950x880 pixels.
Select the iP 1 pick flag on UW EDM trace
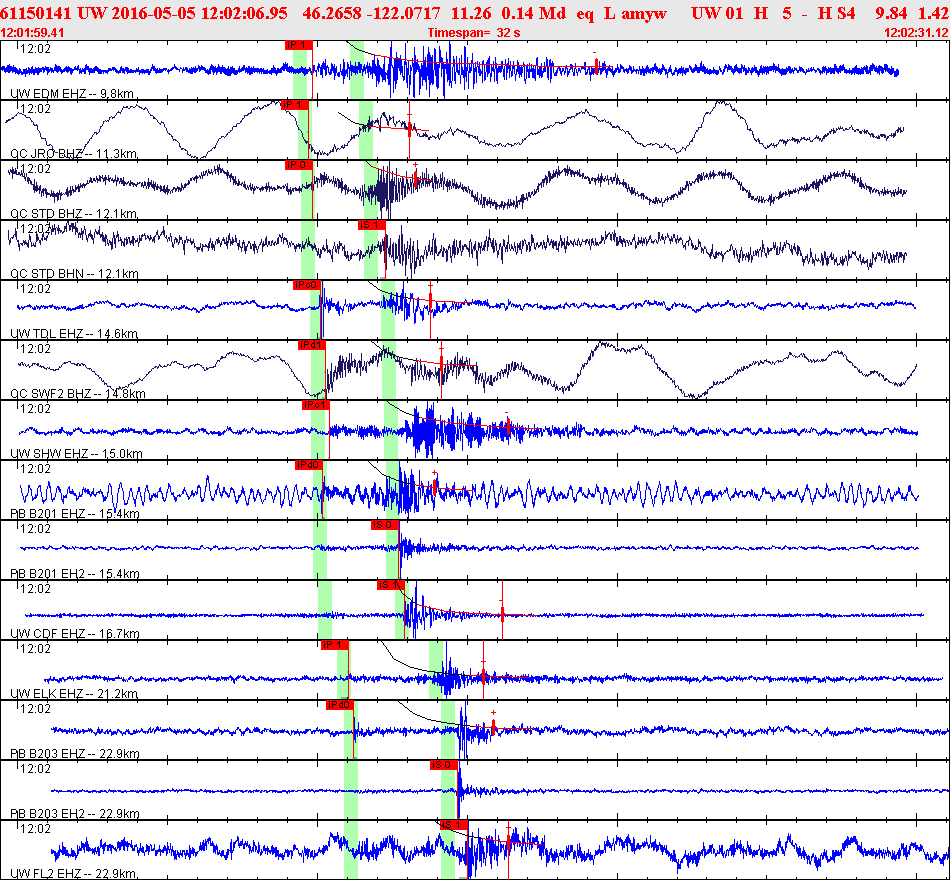click(299, 45)
